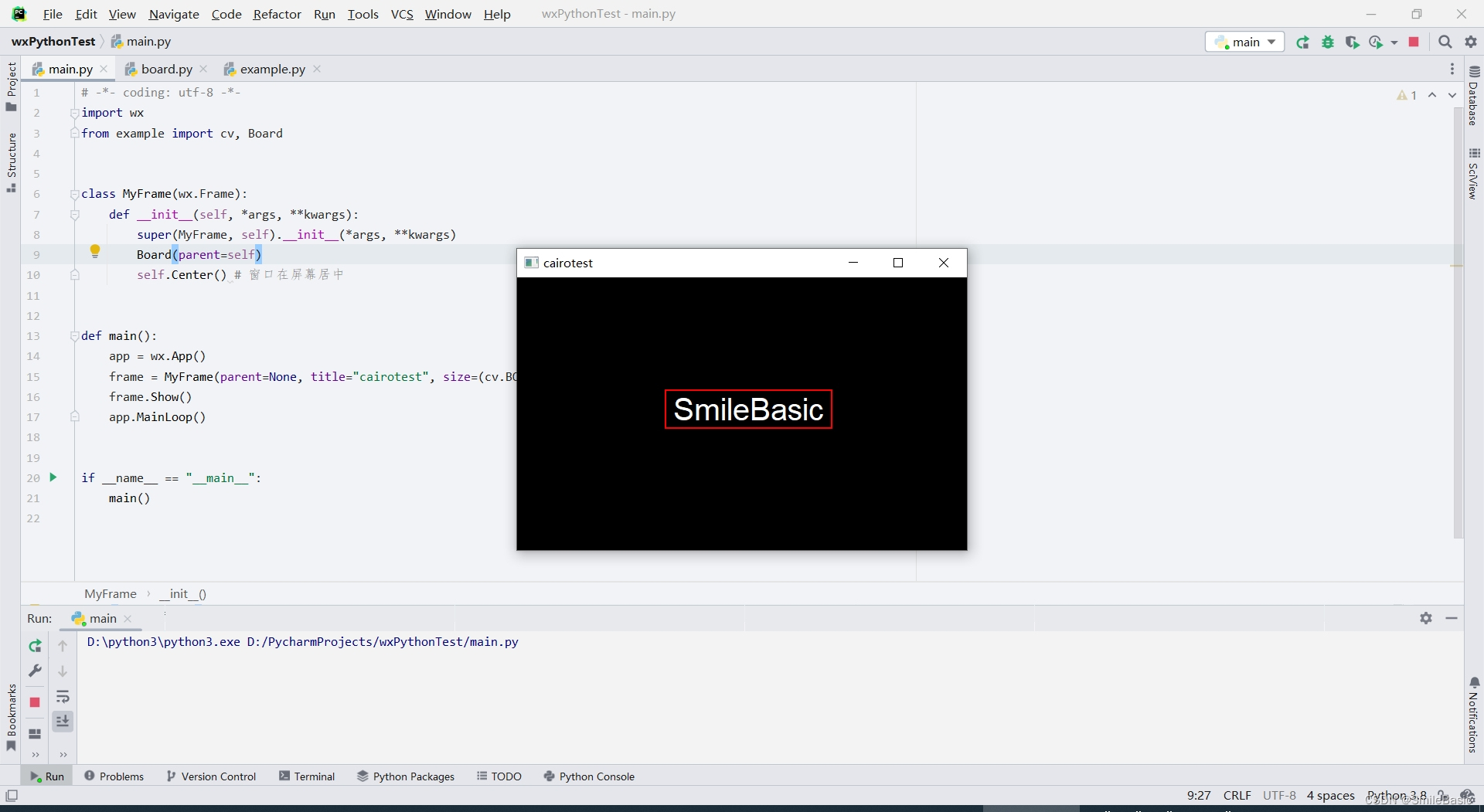Click the 4 spaces indent setting
Screen dimensions: 1484x812
(x=1330, y=796)
